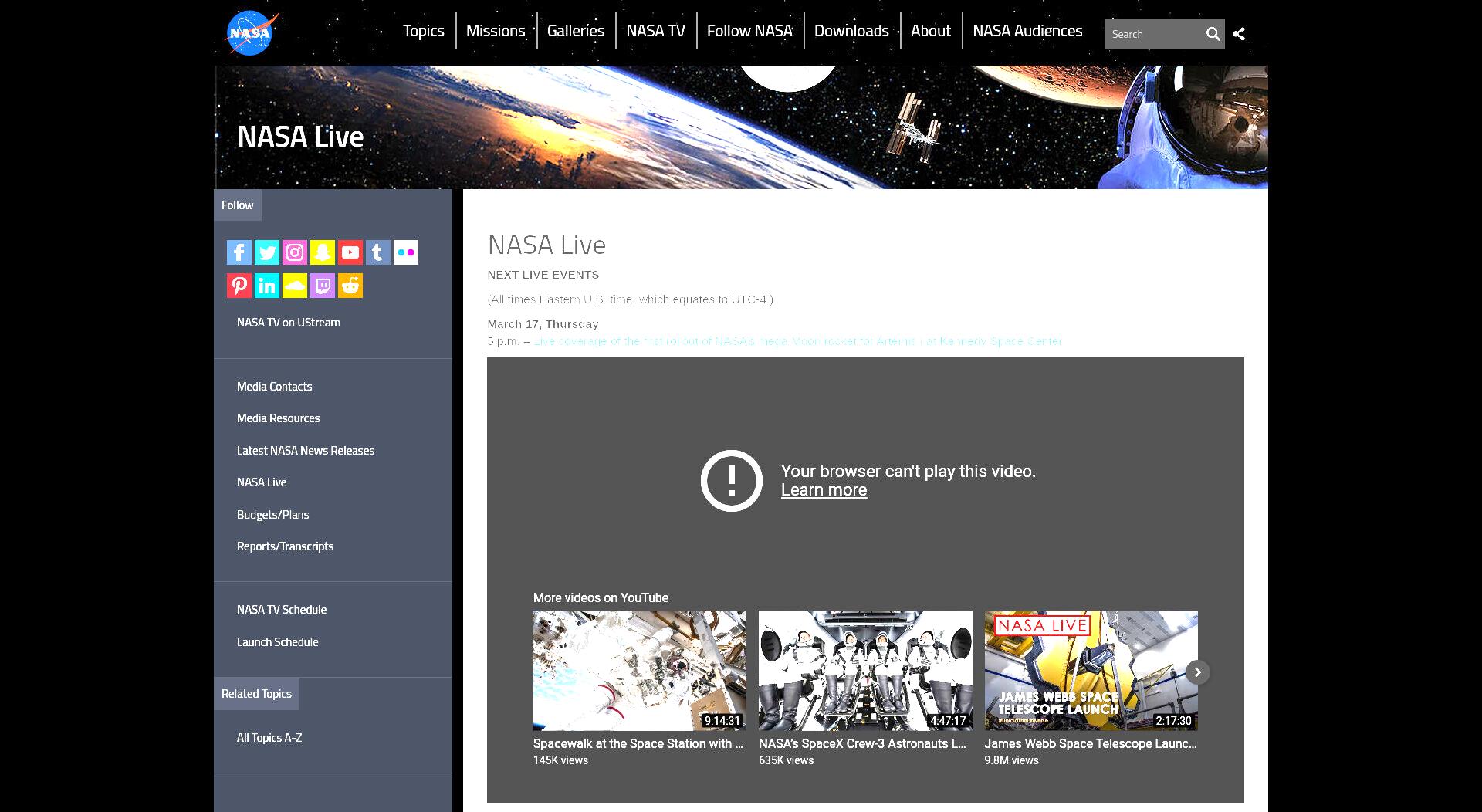Open SpaceX Crew-3 Astronauts video thumbnail

pyautogui.click(x=865, y=671)
